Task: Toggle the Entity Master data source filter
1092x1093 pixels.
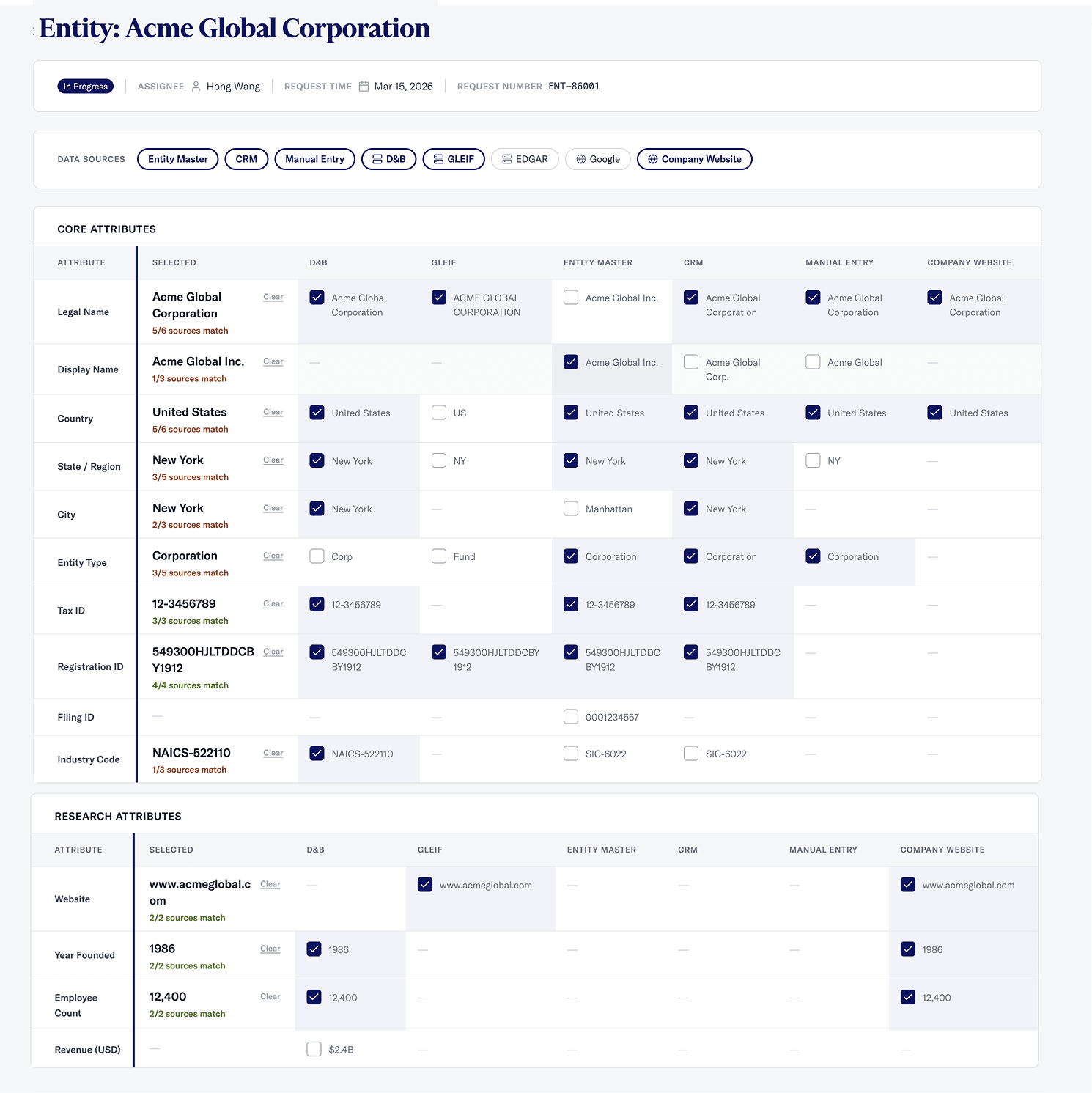Action: (x=177, y=159)
